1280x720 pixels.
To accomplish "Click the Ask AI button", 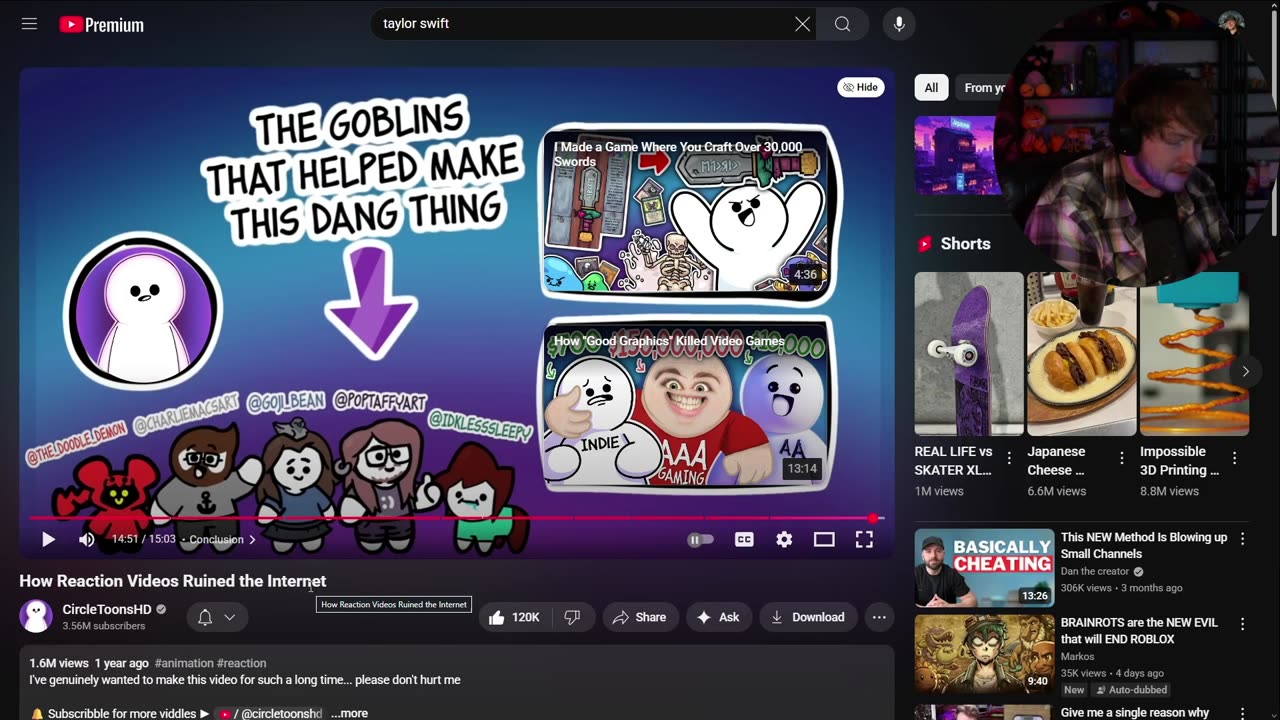I will [x=718, y=617].
